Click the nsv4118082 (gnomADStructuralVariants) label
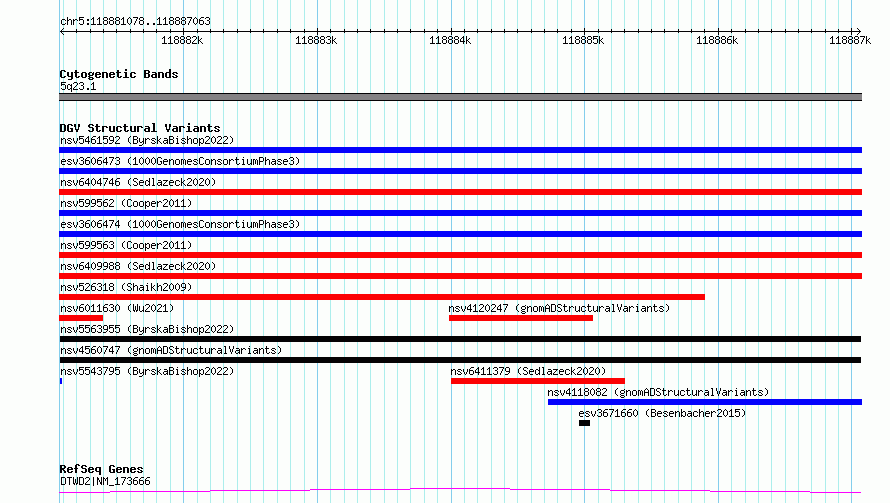890x503 pixels. tap(658, 392)
